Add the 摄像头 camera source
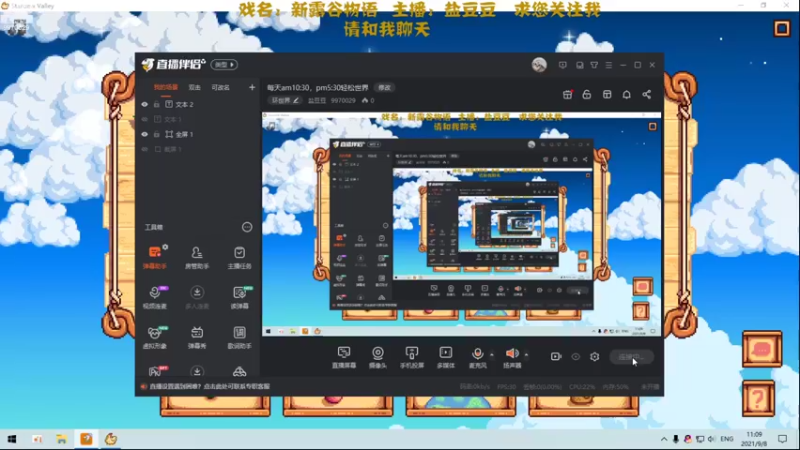Image resolution: width=800 pixels, height=450 pixels. [x=378, y=357]
